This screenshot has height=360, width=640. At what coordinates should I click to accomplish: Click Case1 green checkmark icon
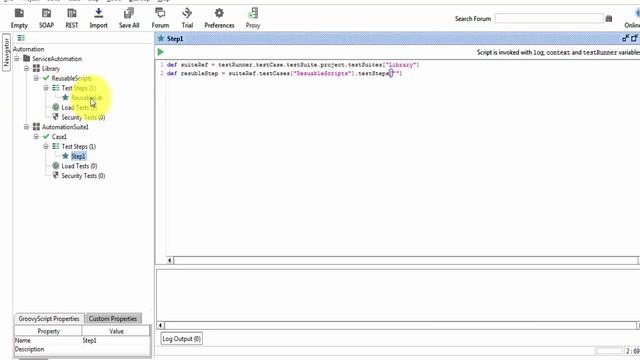pyautogui.click(x=46, y=137)
